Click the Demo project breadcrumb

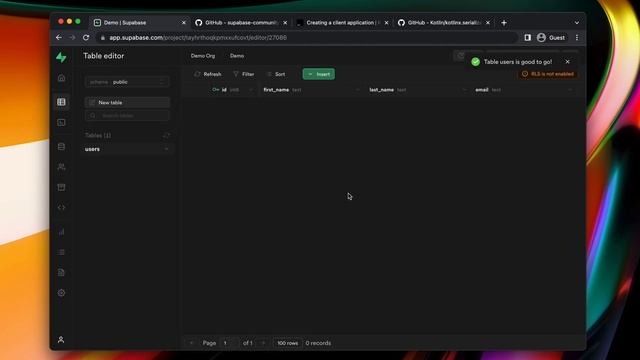pos(237,56)
